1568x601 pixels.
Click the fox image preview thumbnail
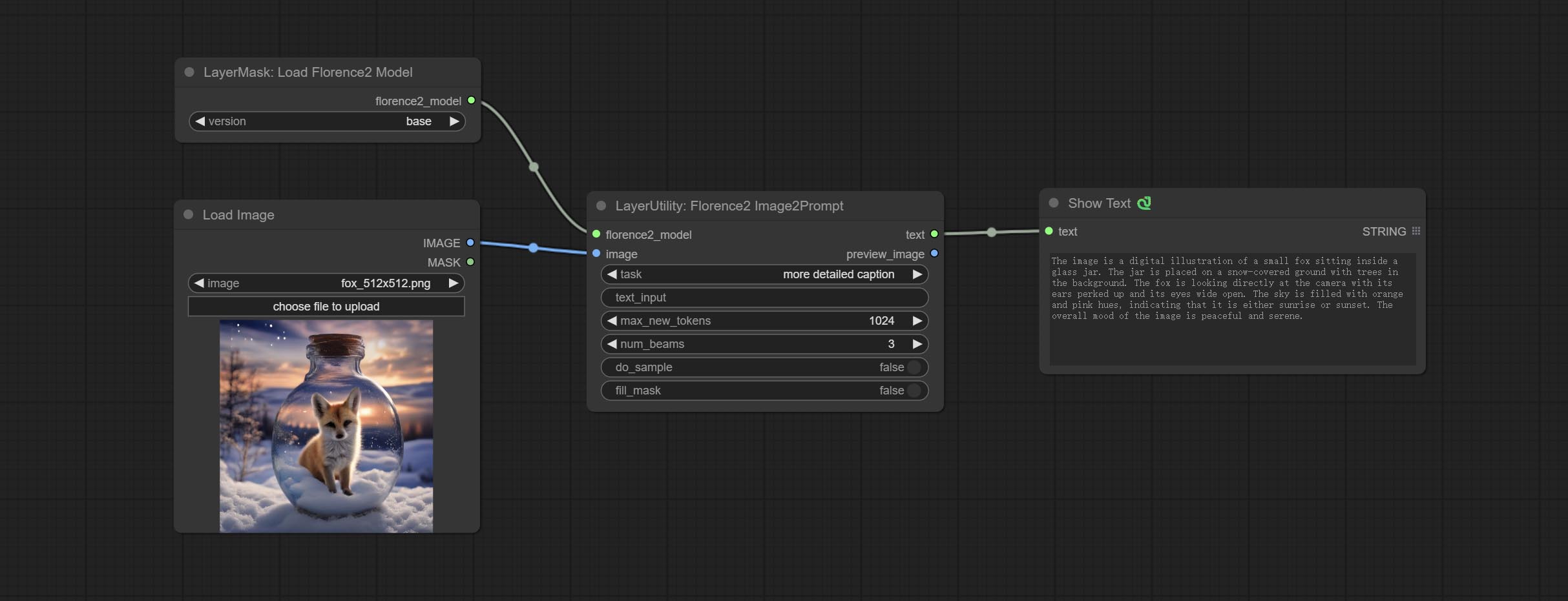tap(326, 426)
